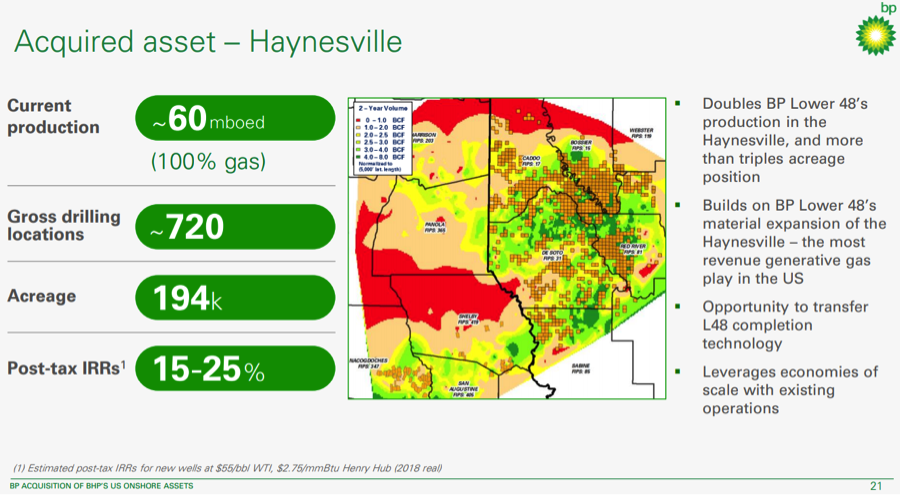Click the yellow 2.0–2.5 BCF legend swatch
The height and width of the screenshot is (495, 900).
(x=356, y=134)
